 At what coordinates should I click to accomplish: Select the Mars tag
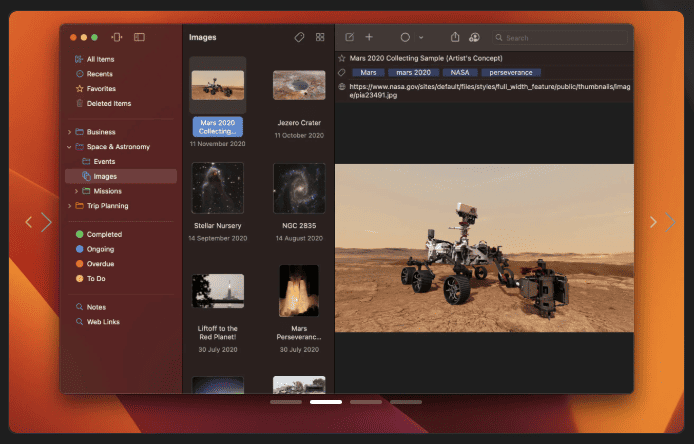click(x=368, y=73)
